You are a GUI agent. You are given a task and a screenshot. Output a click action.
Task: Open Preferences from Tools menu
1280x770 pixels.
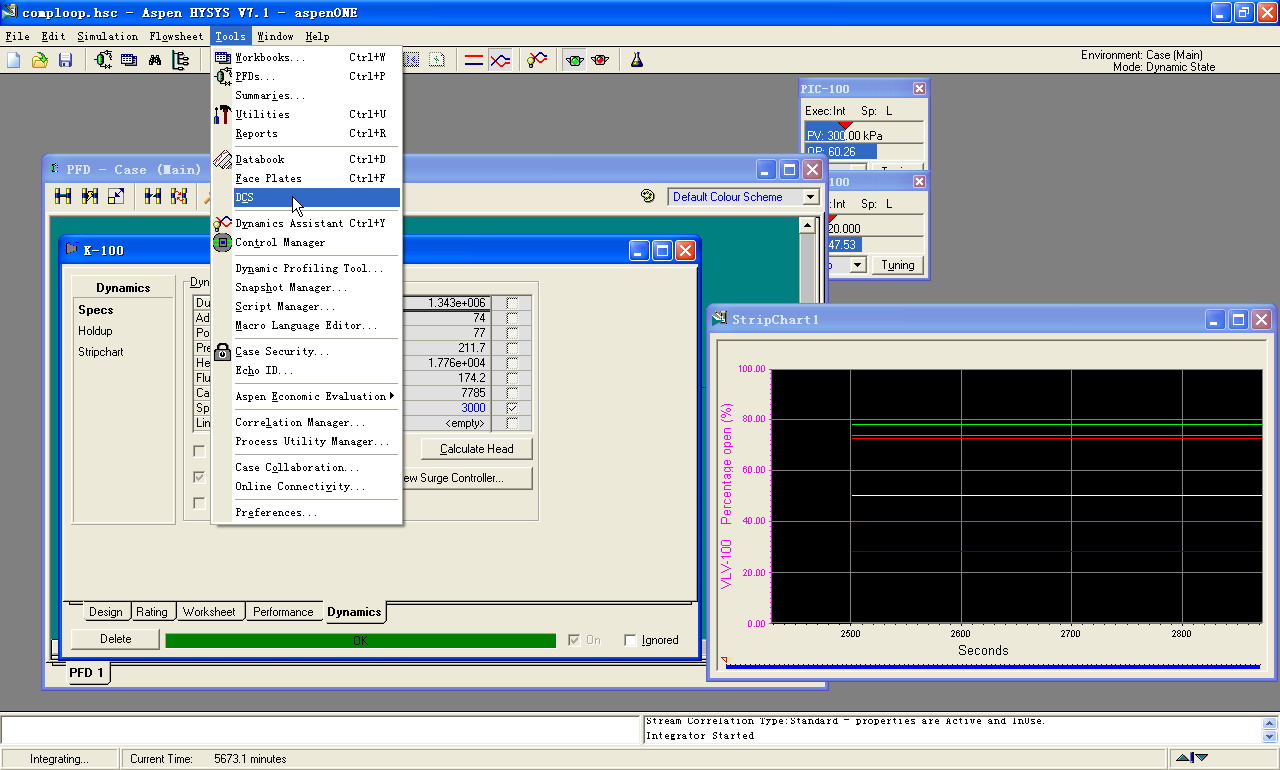316,512
